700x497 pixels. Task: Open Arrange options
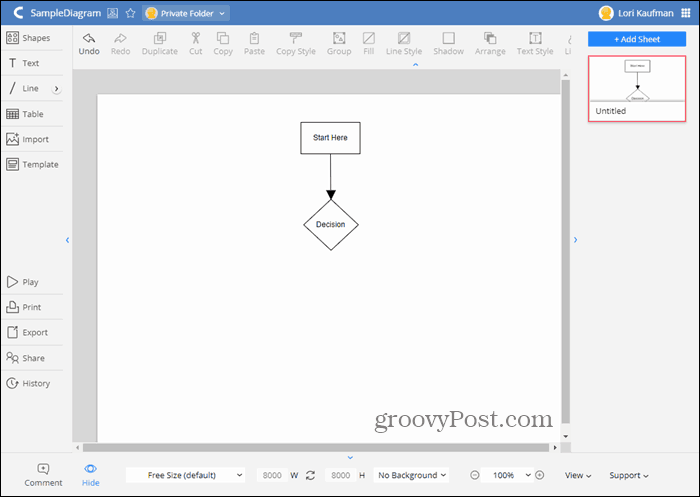(490, 44)
